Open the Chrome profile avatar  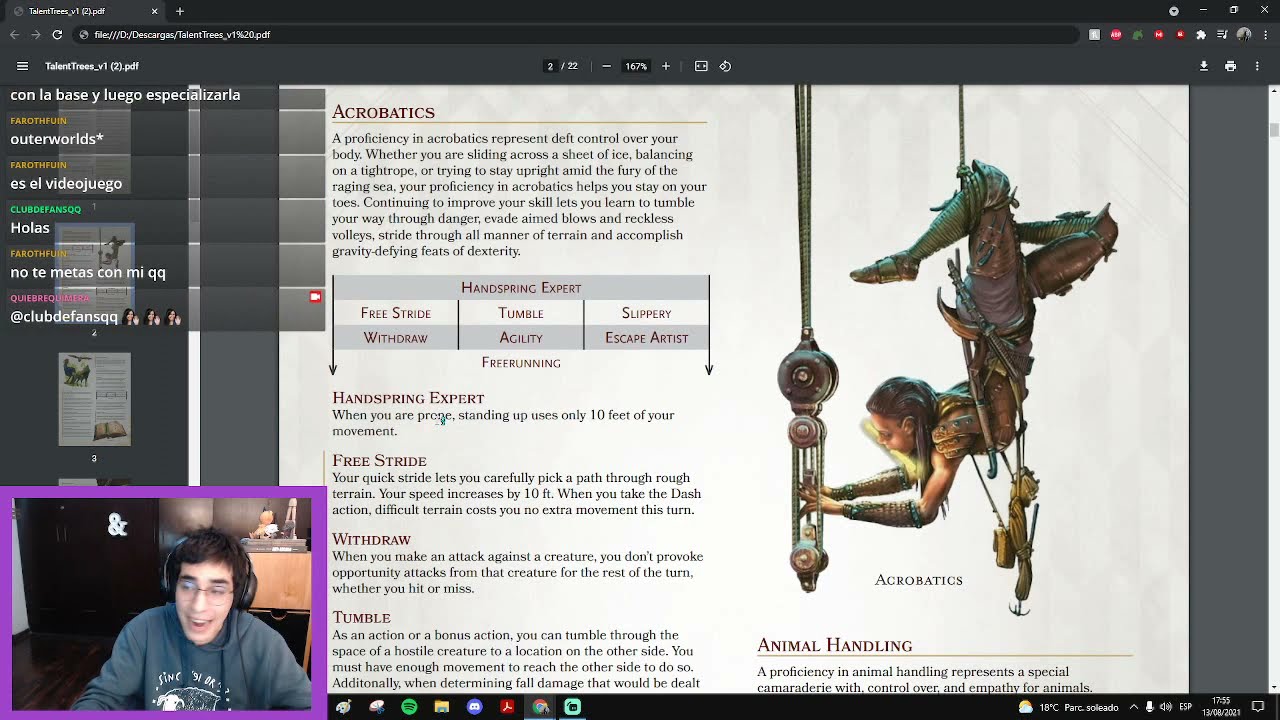coord(1244,35)
